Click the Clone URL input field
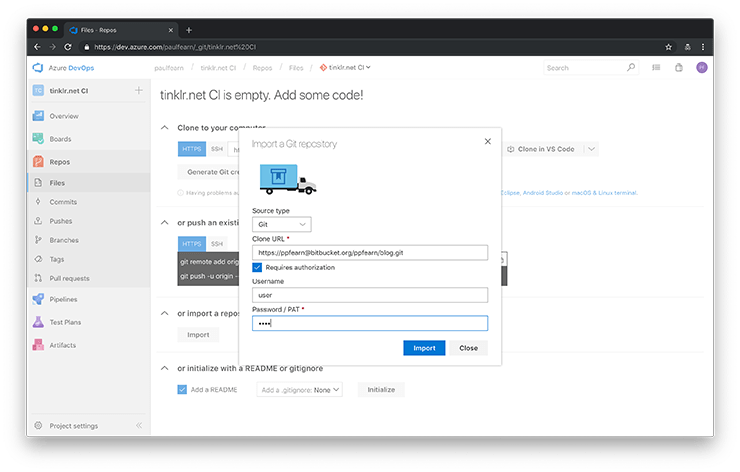 pos(370,253)
